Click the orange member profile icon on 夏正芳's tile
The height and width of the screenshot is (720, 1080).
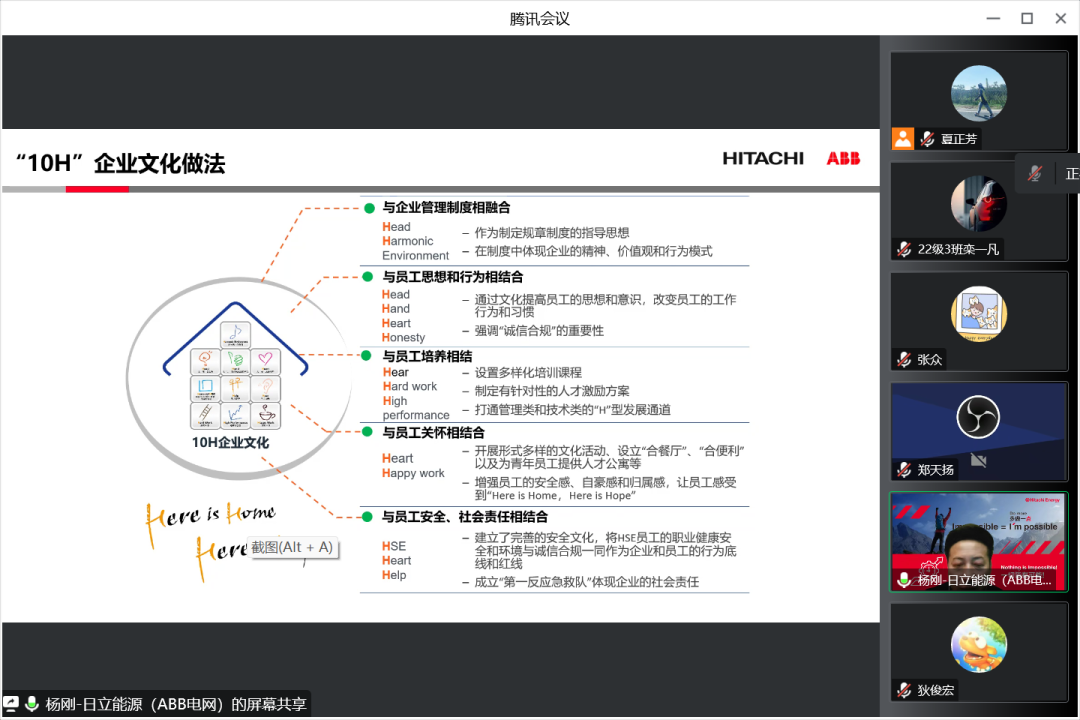(903, 138)
